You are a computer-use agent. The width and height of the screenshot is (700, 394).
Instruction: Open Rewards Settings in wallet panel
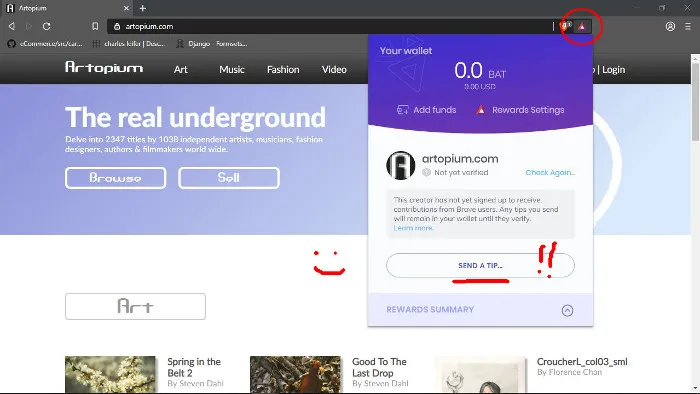pyautogui.click(x=521, y=110)
